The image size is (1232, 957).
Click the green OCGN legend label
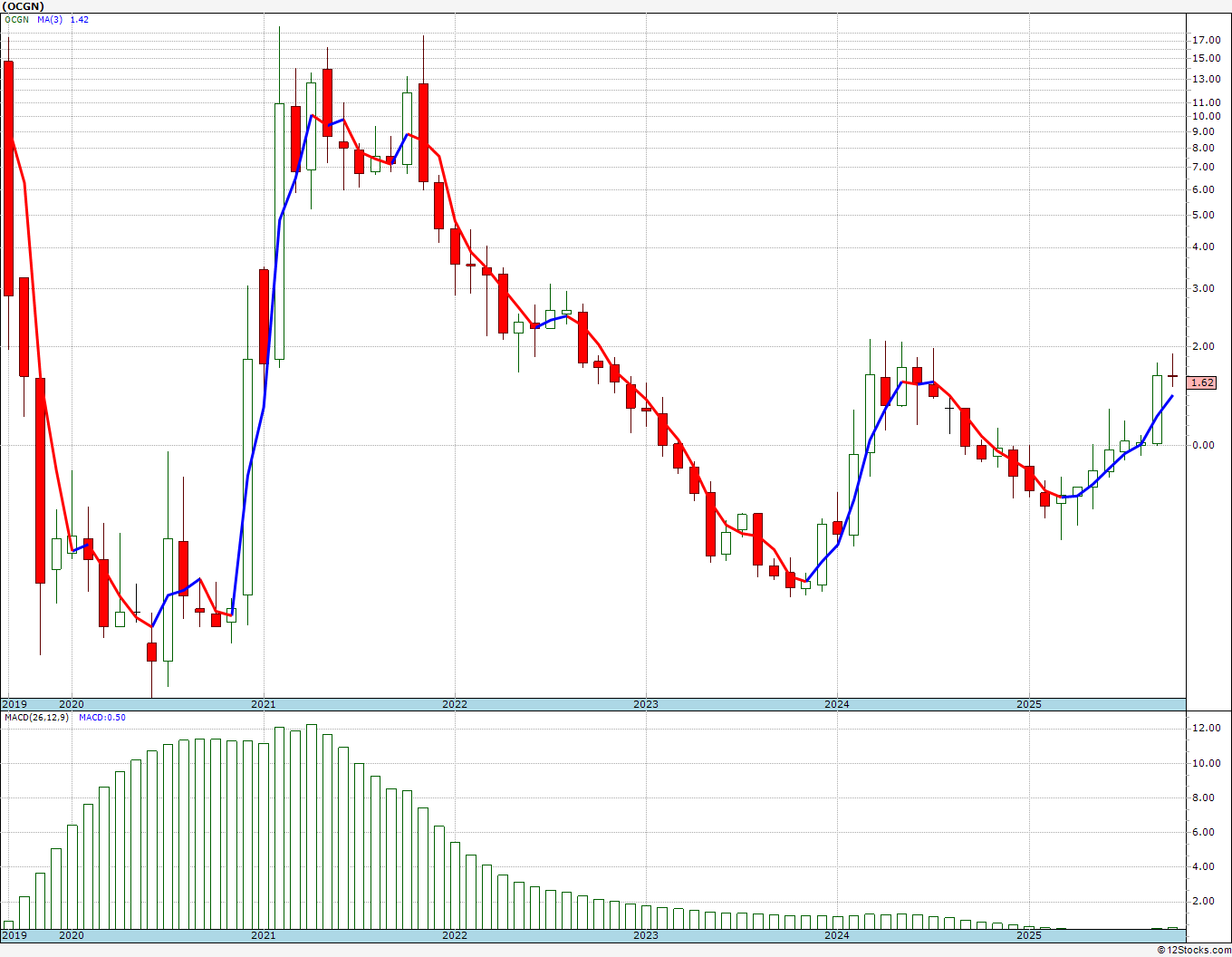[x=16, y=20]
